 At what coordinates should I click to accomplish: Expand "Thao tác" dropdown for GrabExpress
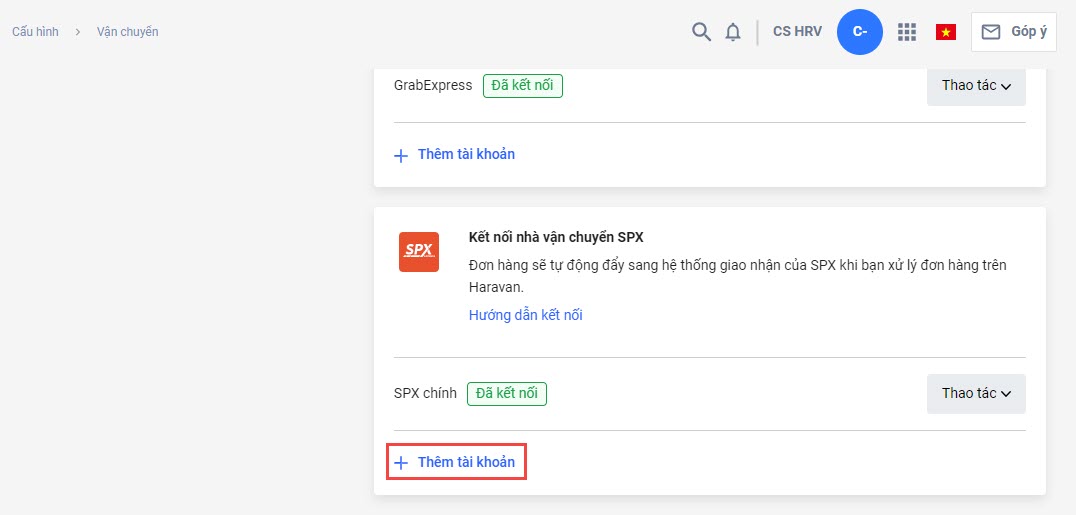click(976, 86)
